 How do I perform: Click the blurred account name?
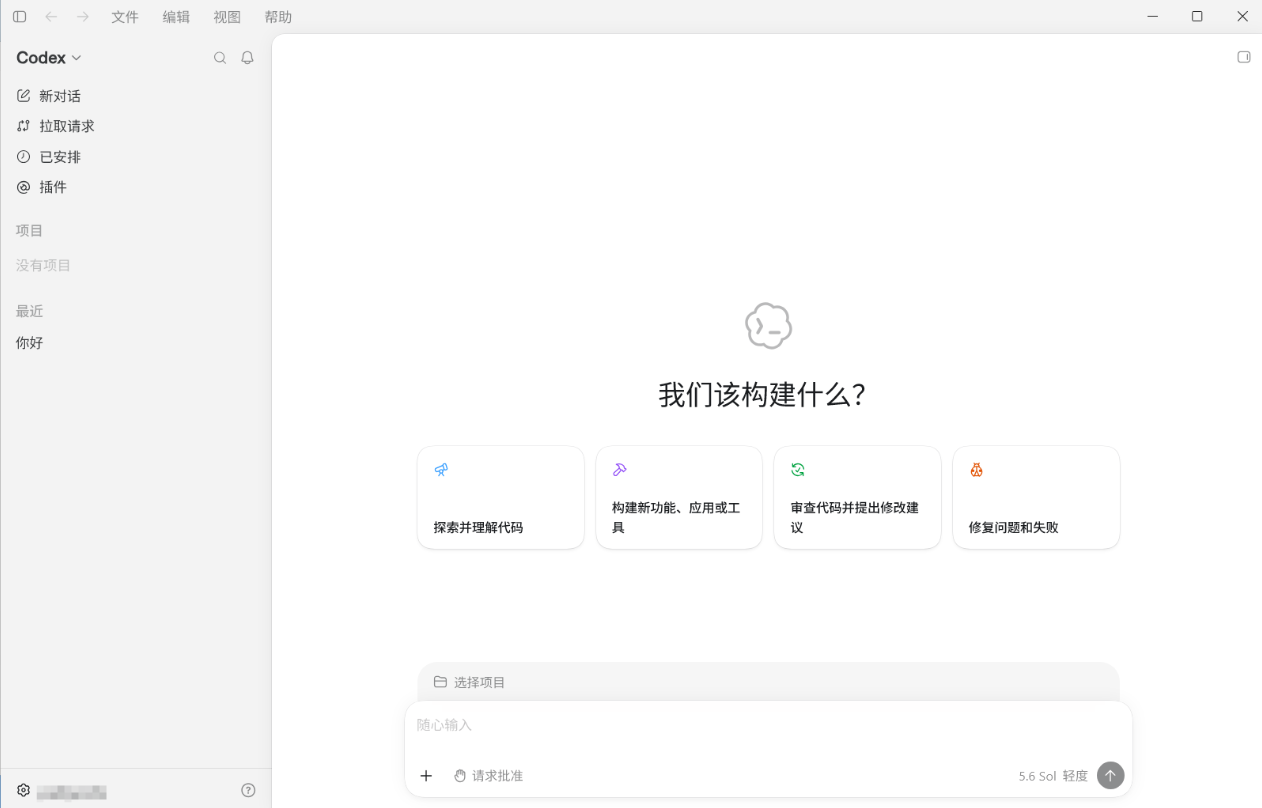71,792
